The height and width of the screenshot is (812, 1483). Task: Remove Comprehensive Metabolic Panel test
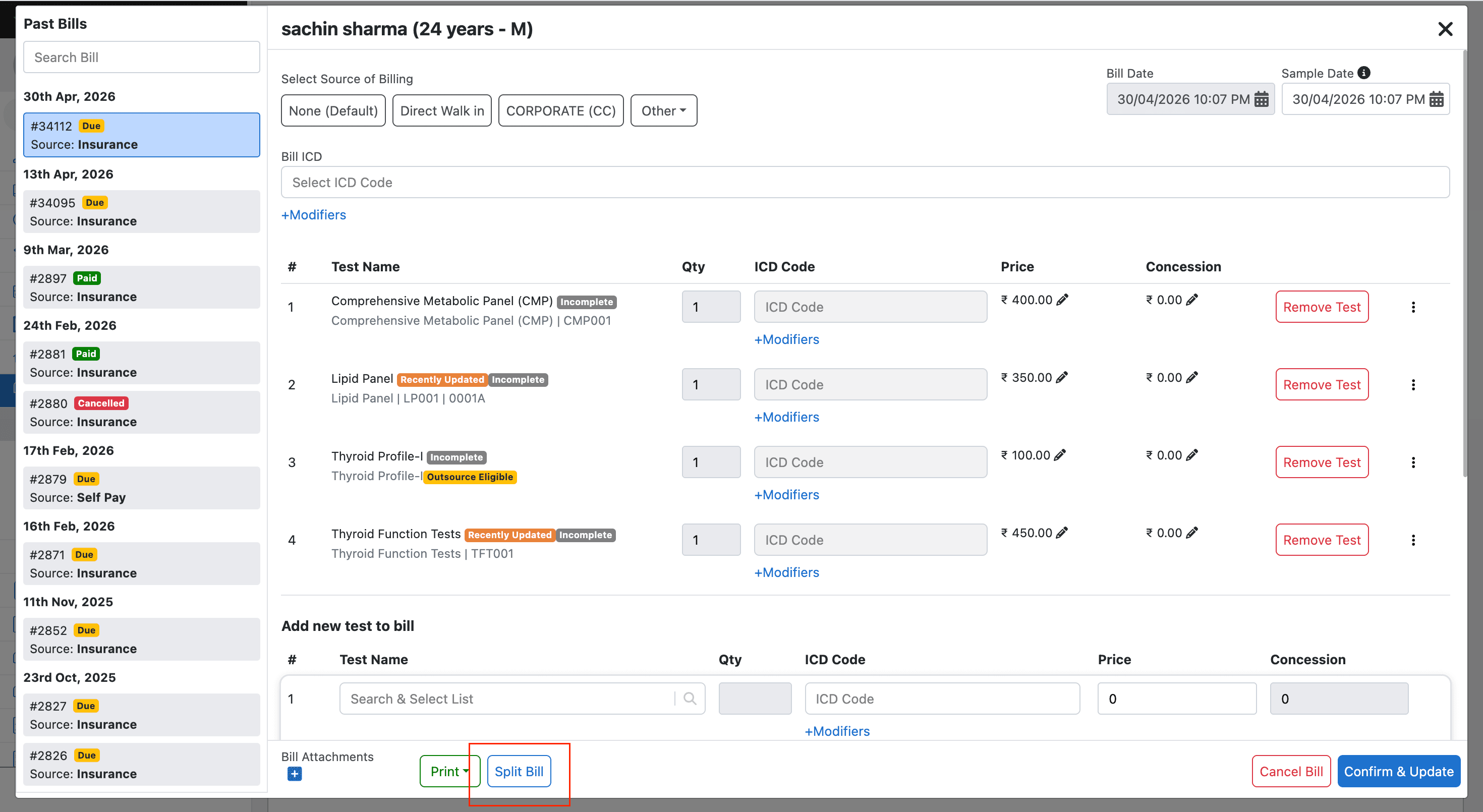(x=1322, y=307)
